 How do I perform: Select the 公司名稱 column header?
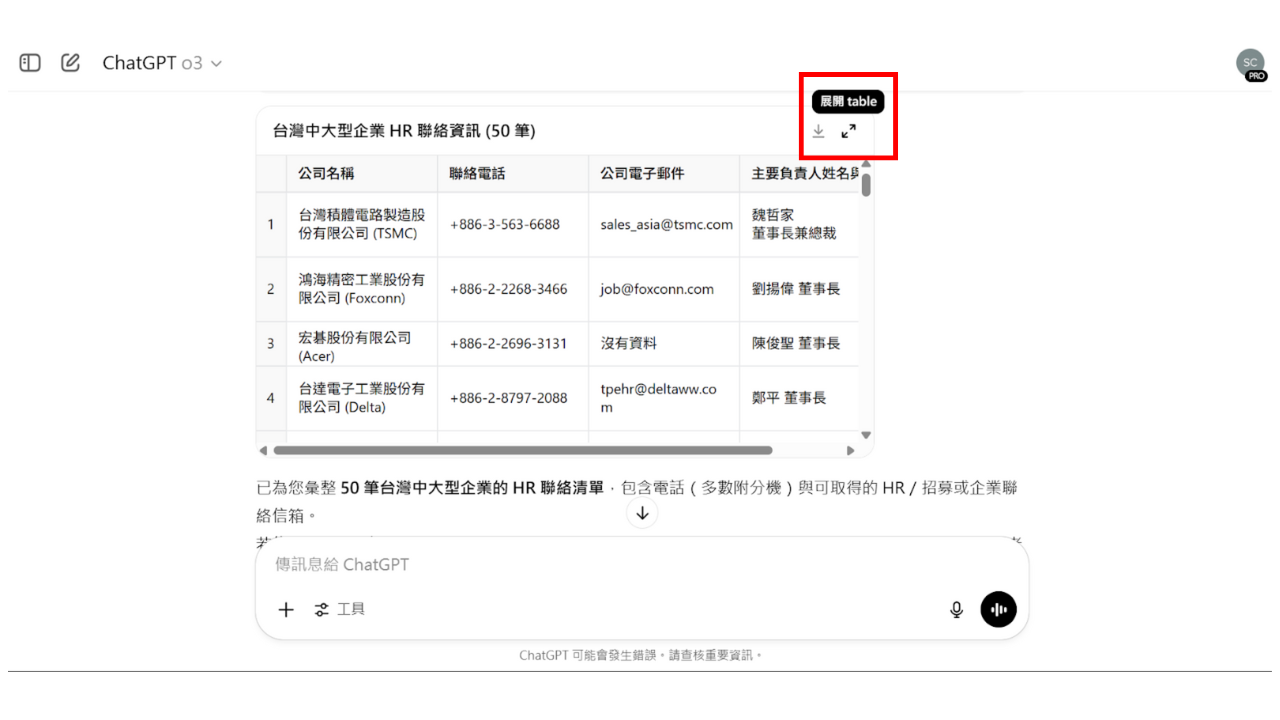coord(362,173)
